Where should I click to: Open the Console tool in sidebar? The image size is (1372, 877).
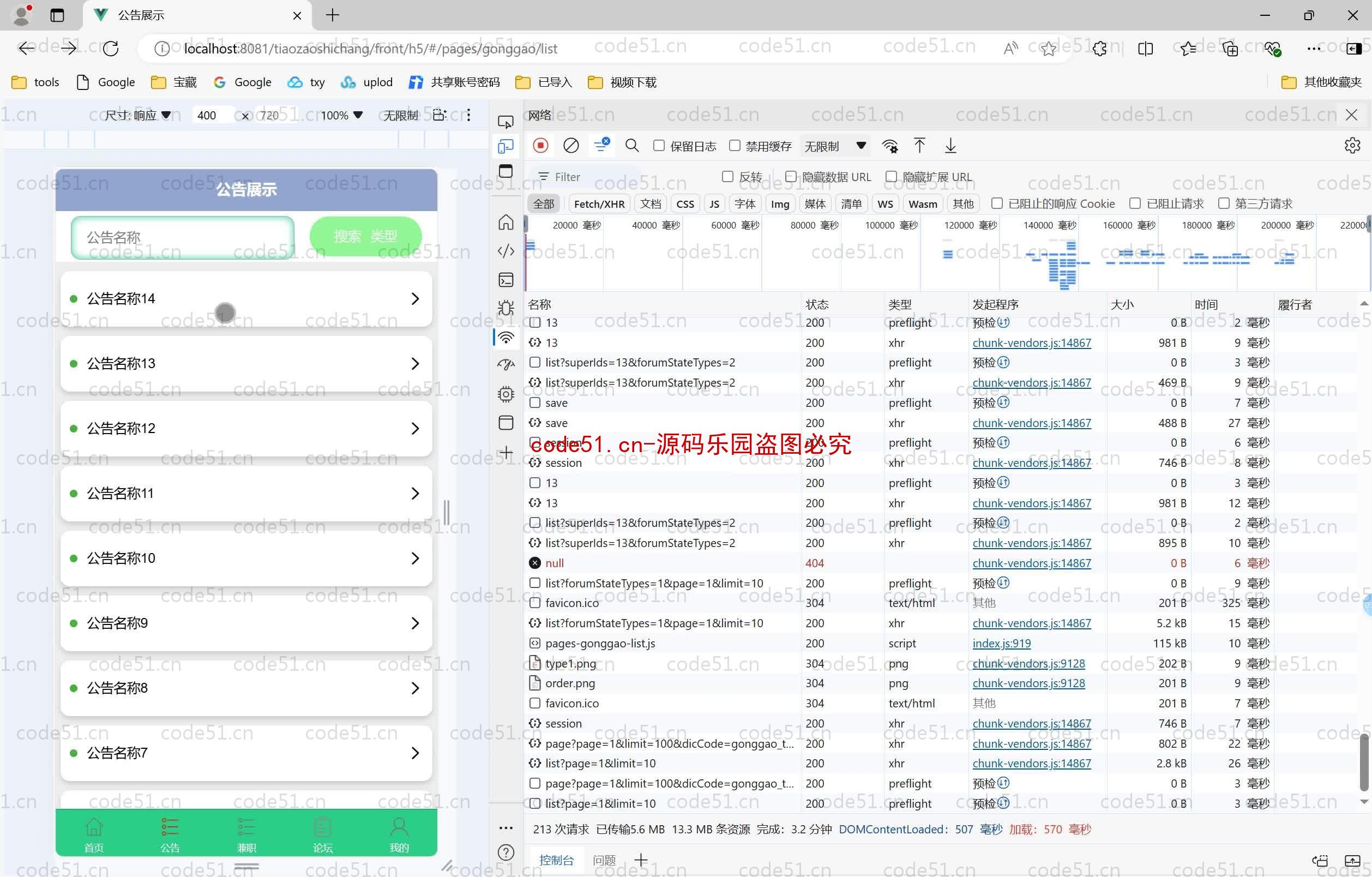tap(506, 280)
